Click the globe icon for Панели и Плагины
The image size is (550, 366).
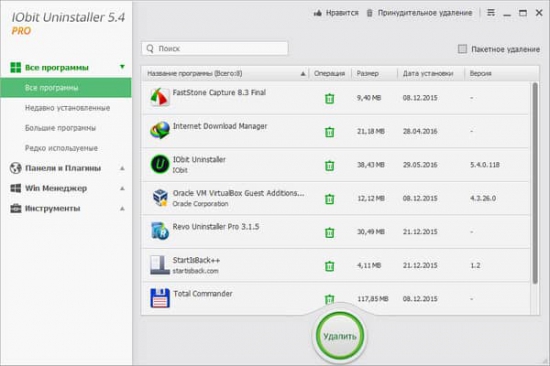[15, 168]
